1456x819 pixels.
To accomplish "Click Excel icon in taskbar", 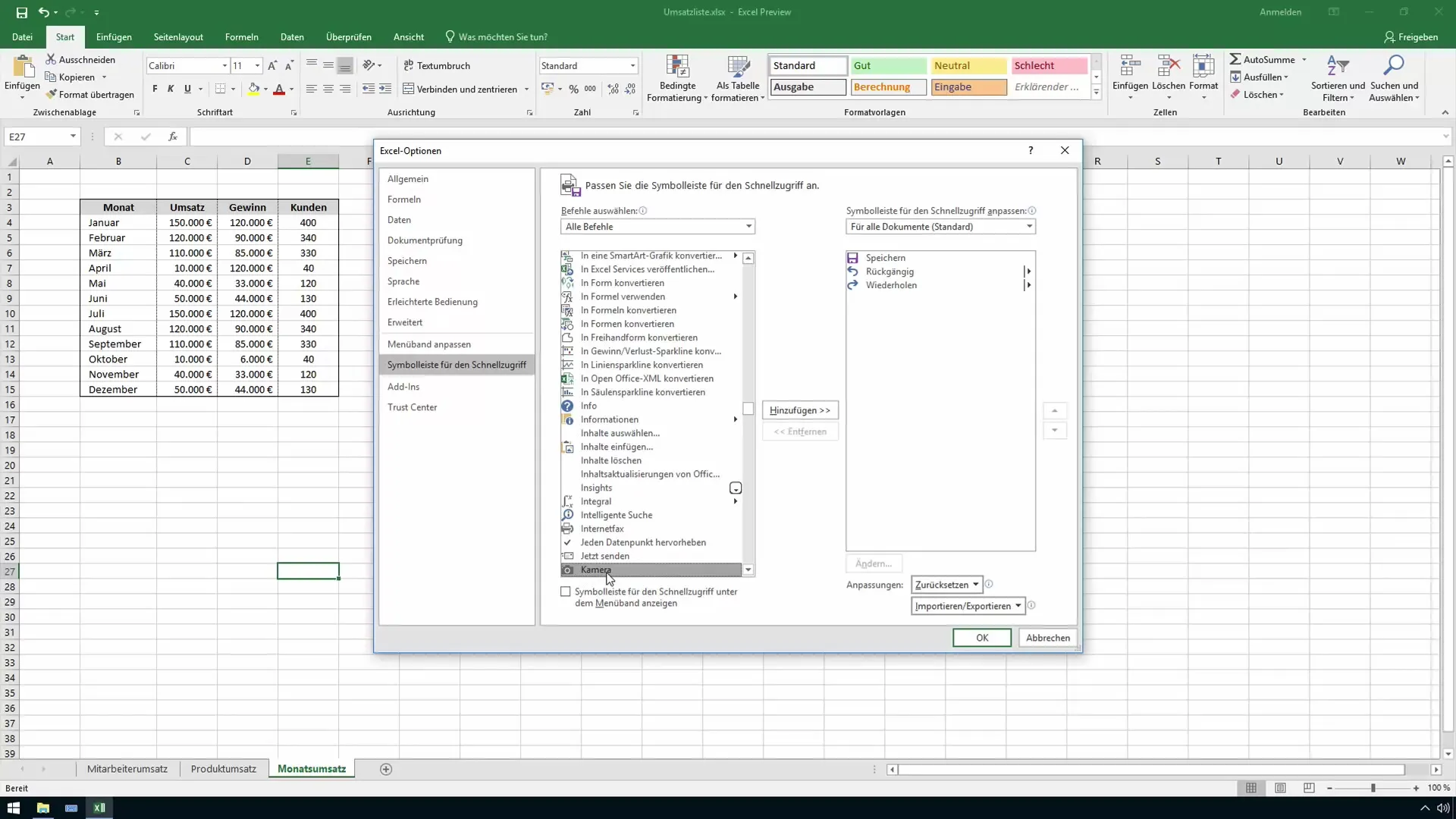I will pyautogui.click(x=99, y=808).
